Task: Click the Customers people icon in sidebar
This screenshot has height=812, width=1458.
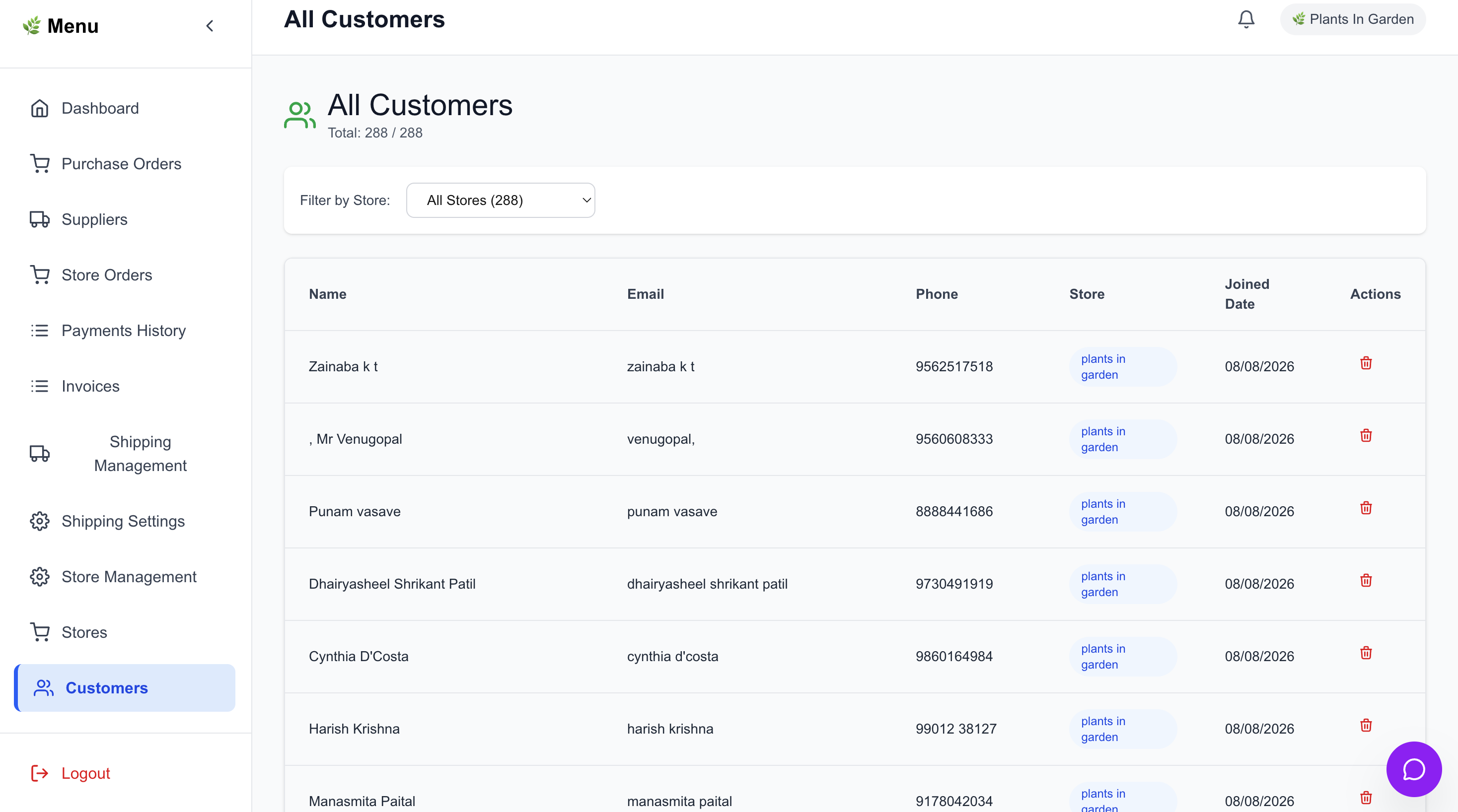Action: pos(44,687)
